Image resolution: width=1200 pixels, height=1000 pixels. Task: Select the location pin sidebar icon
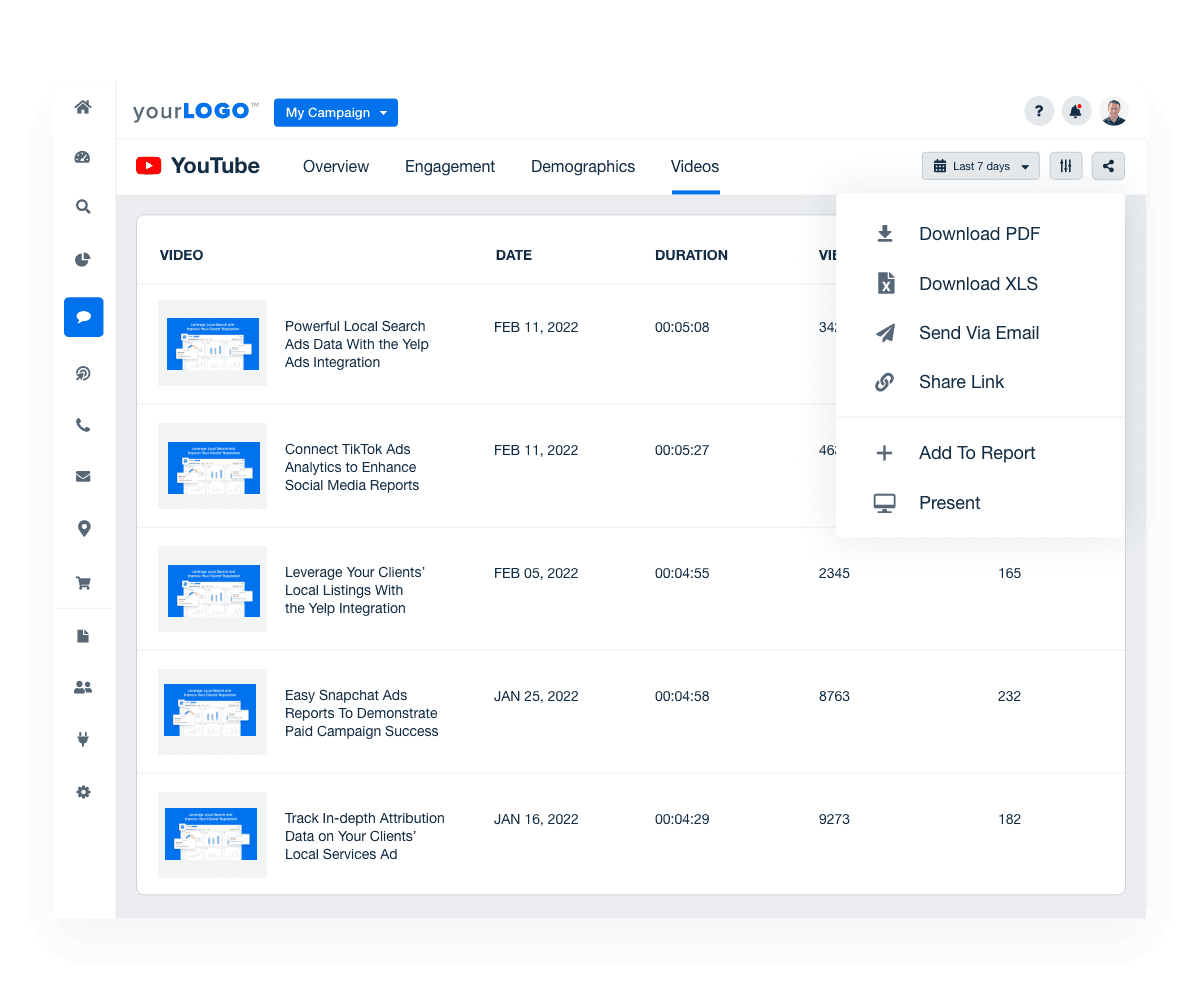83,528
